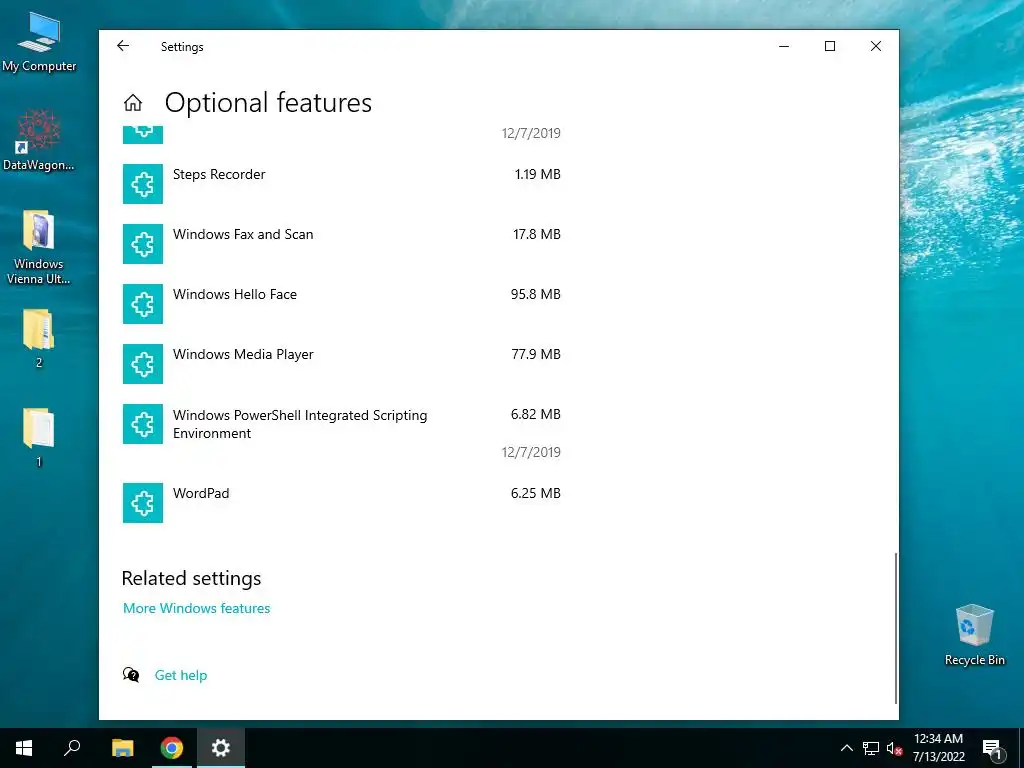Click the Get help link
This screenshot has height=768, width=1024.
point(181,675)
